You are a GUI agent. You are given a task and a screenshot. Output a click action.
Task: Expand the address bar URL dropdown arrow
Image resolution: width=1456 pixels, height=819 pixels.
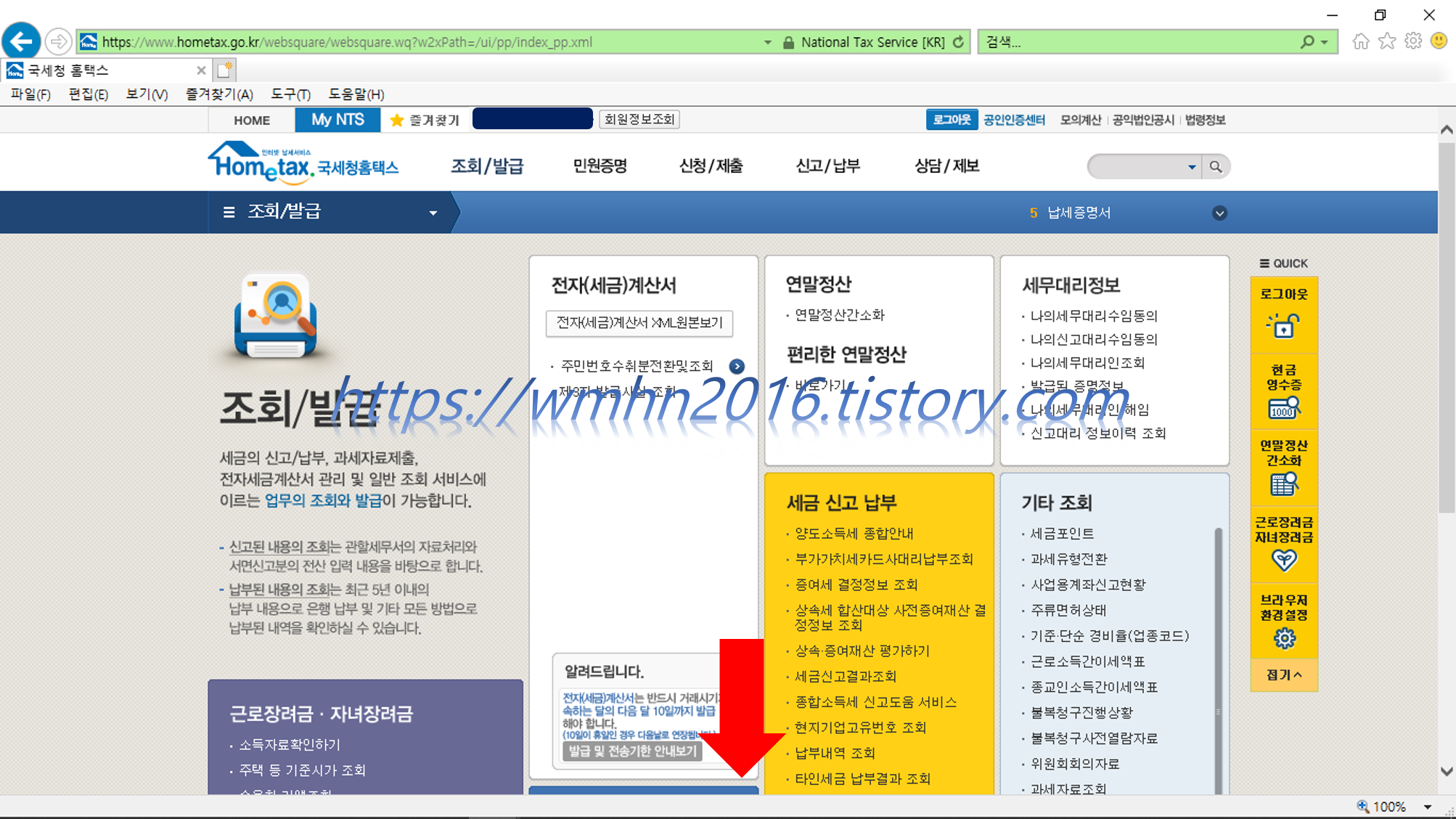768,42
